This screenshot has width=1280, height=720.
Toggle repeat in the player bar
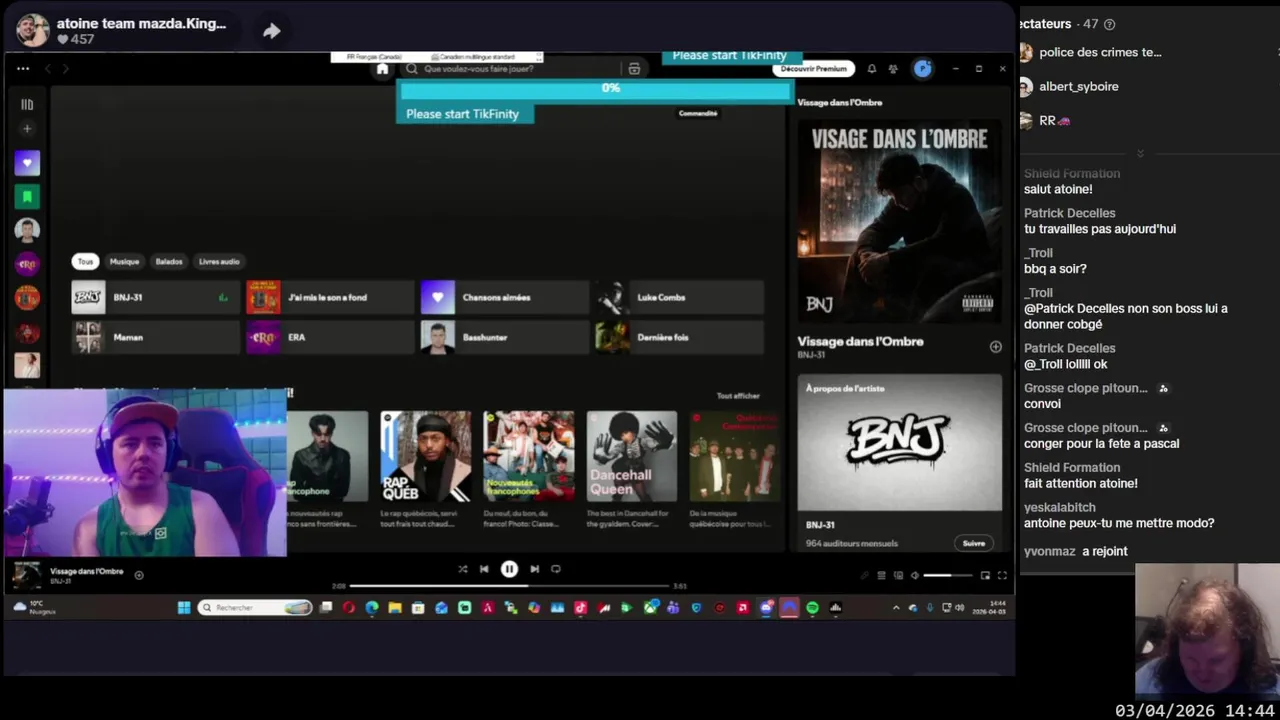click(556, 569)
